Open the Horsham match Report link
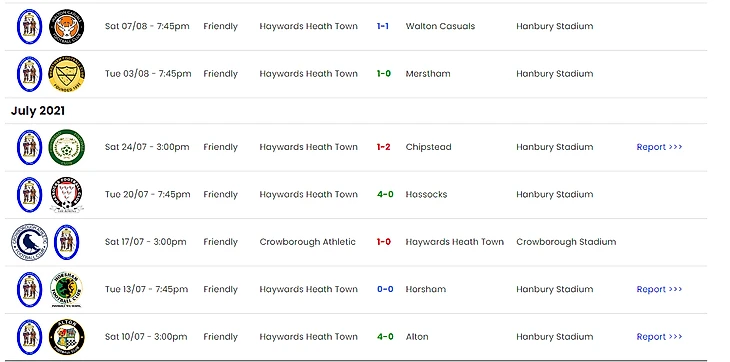The height and width of the screenshot is (362, 730). coord(659,289)
